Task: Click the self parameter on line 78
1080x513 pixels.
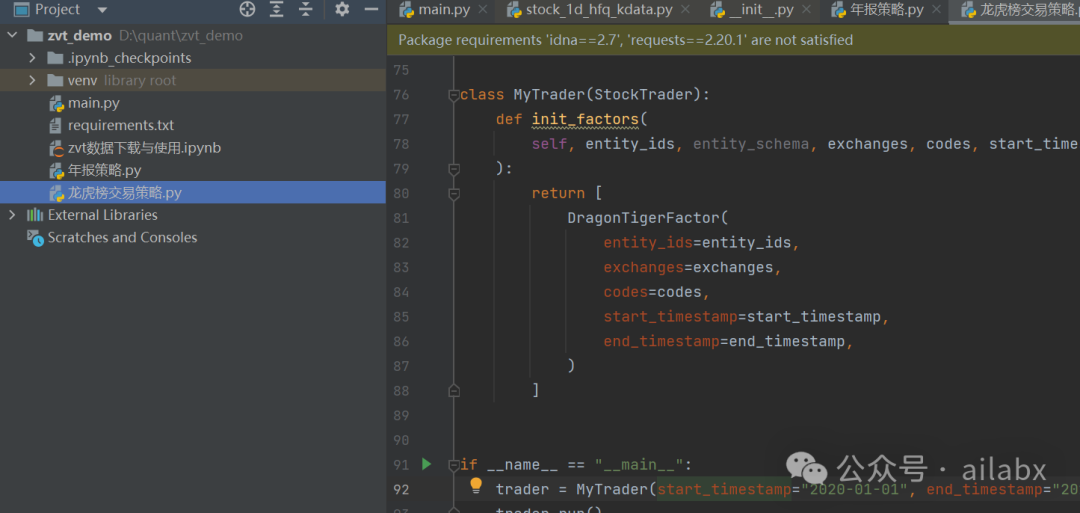Action: (549, 144)
